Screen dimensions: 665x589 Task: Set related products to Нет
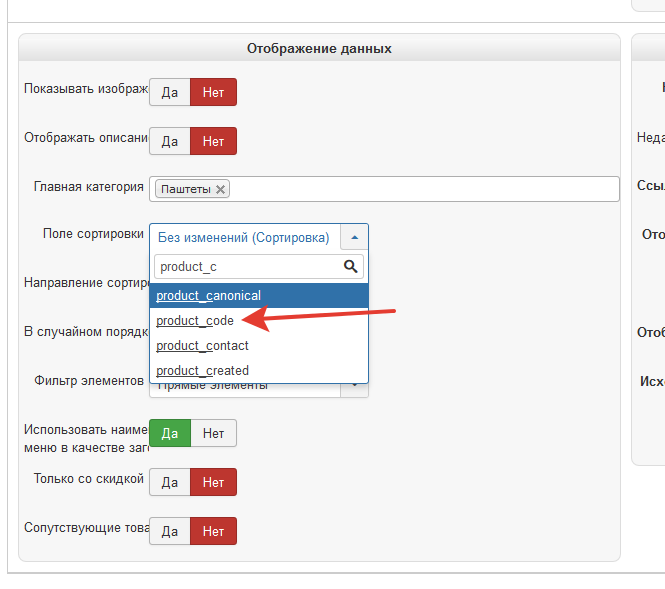(x=213, y=531)
